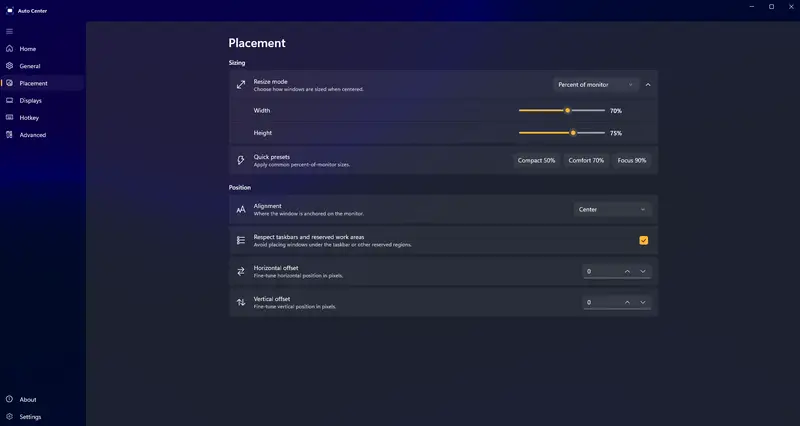Click the Placement sidebar icon

click(9, 83)
